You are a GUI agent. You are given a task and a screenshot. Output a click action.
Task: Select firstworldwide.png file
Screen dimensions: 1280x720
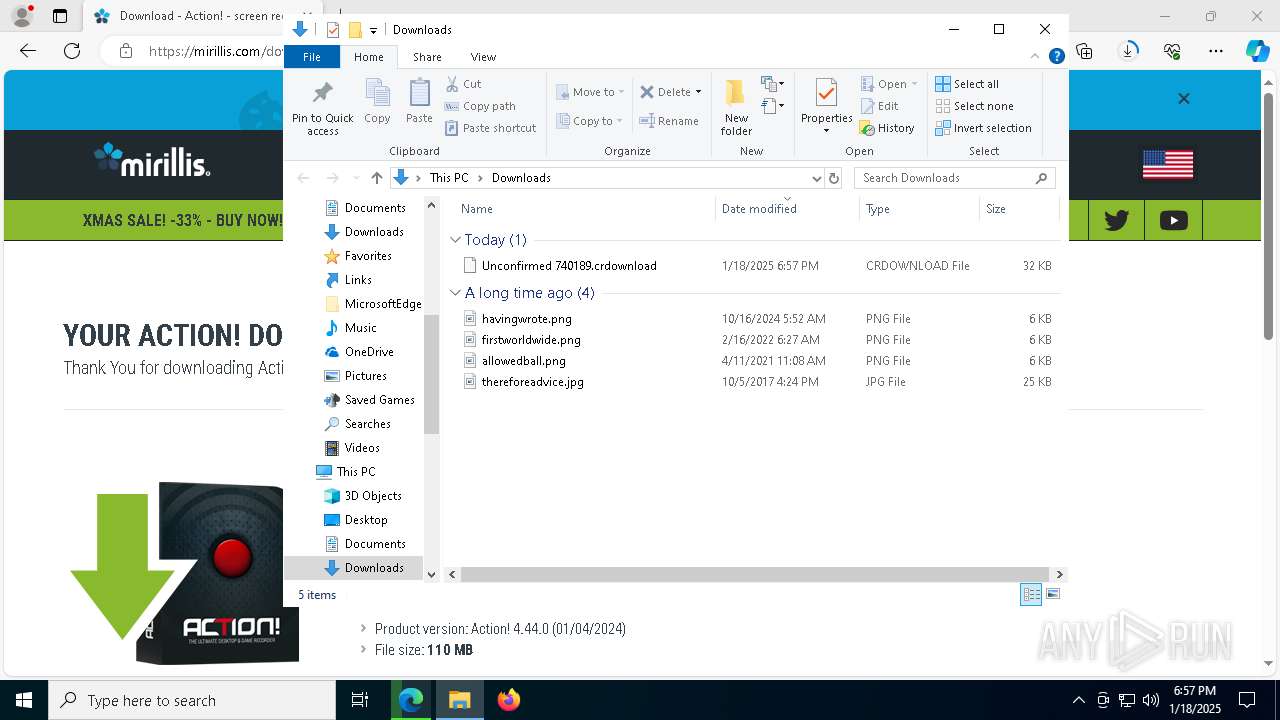(531, 340)
